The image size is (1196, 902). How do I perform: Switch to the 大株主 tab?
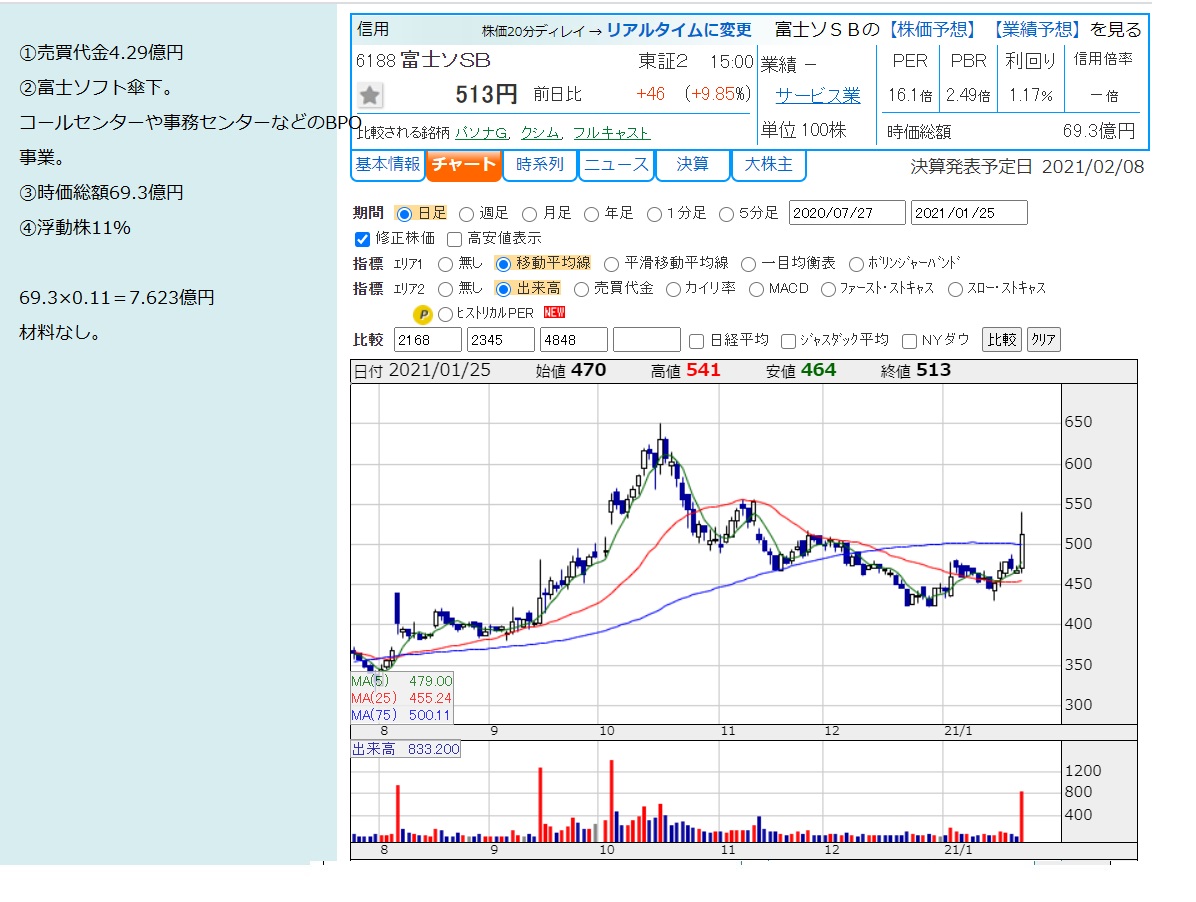769,165
